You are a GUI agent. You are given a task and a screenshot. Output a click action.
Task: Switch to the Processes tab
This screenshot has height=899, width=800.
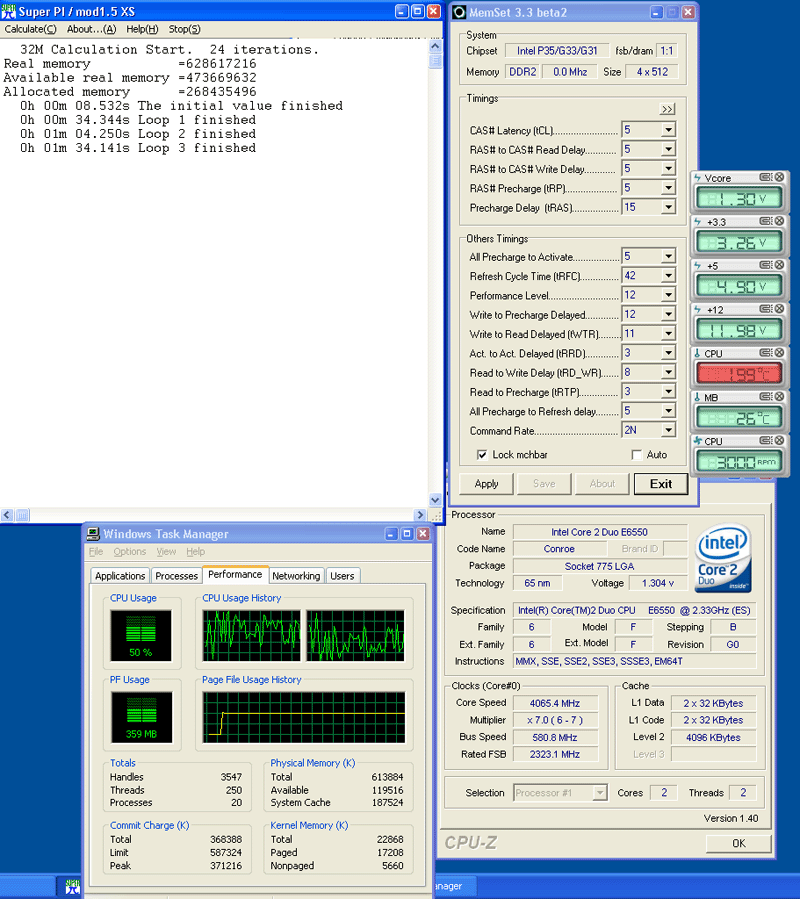coord(176,576)
